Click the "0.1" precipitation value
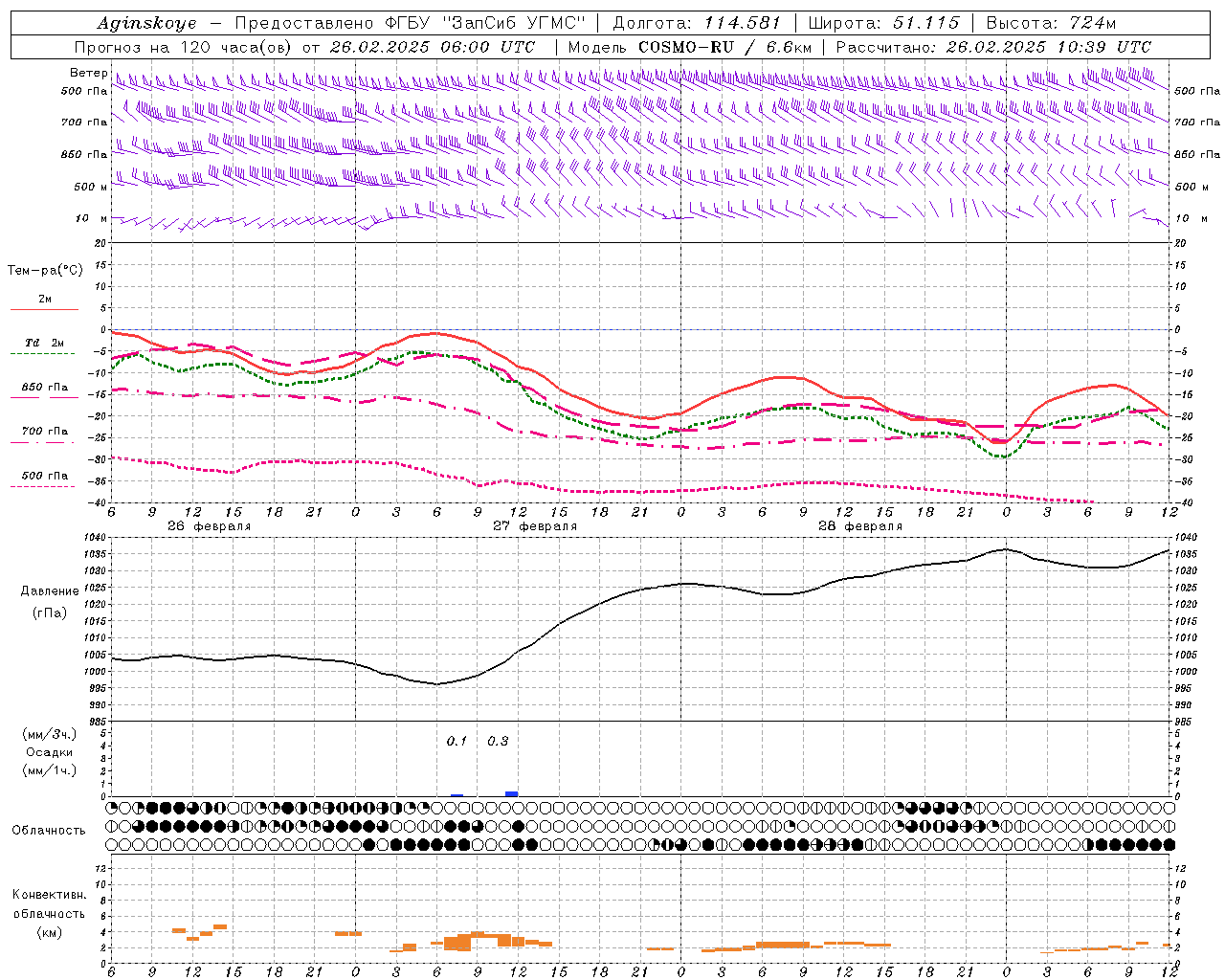This screenshot has height=980, width=1225. (457, 742)
